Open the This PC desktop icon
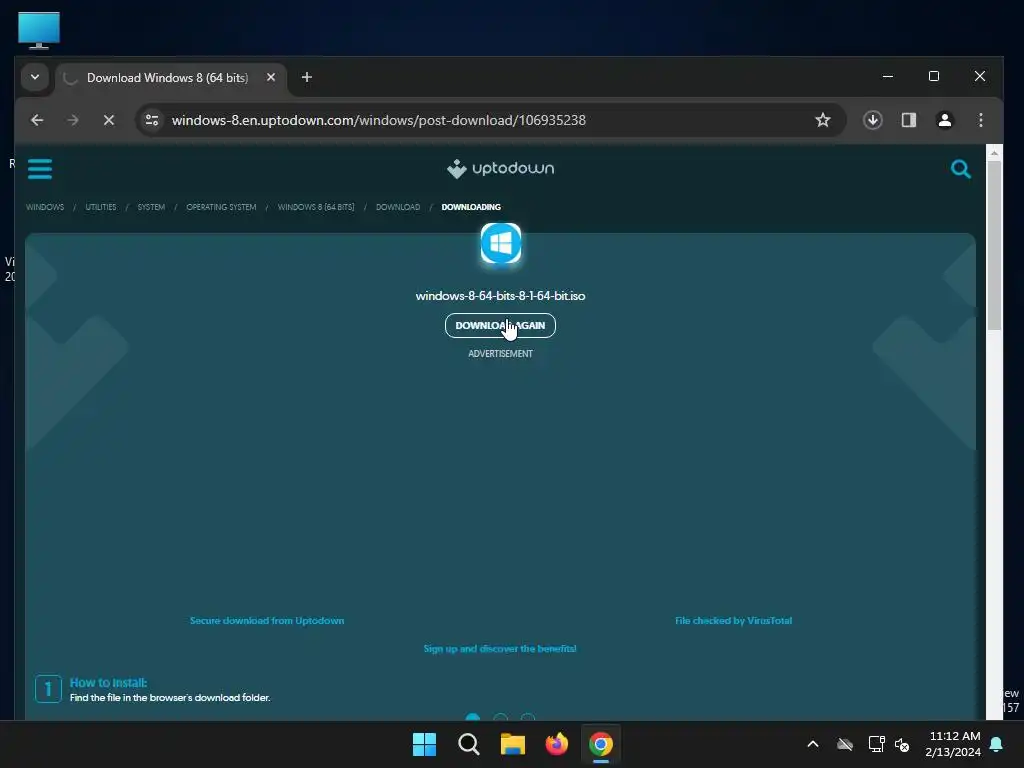Screen dimensions: 1024x768 point(39,31)
